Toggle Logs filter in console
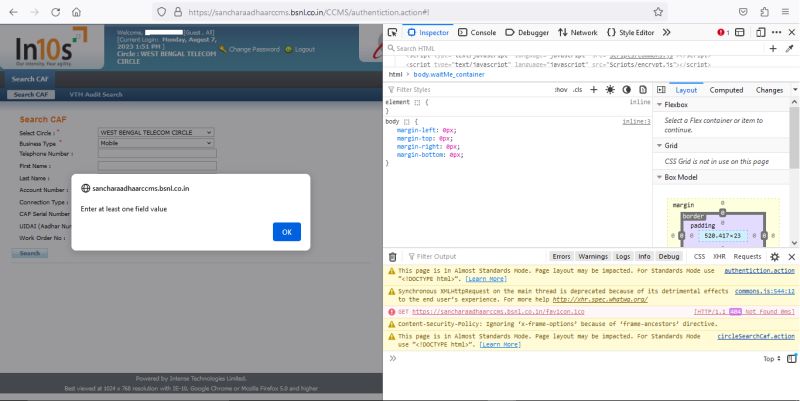The image size is (800, 401). 622,256
